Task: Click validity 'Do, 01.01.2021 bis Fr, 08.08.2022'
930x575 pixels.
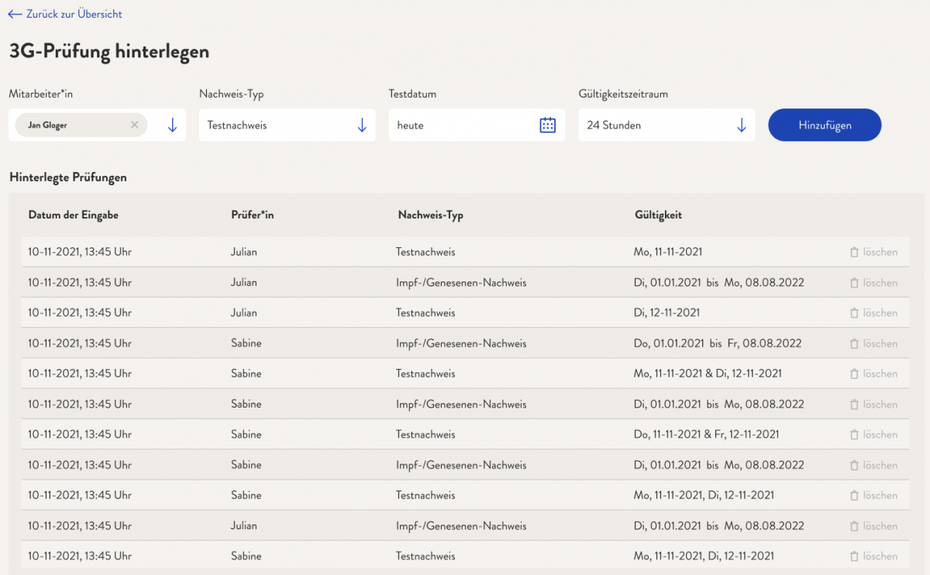Action: [718, 343]
